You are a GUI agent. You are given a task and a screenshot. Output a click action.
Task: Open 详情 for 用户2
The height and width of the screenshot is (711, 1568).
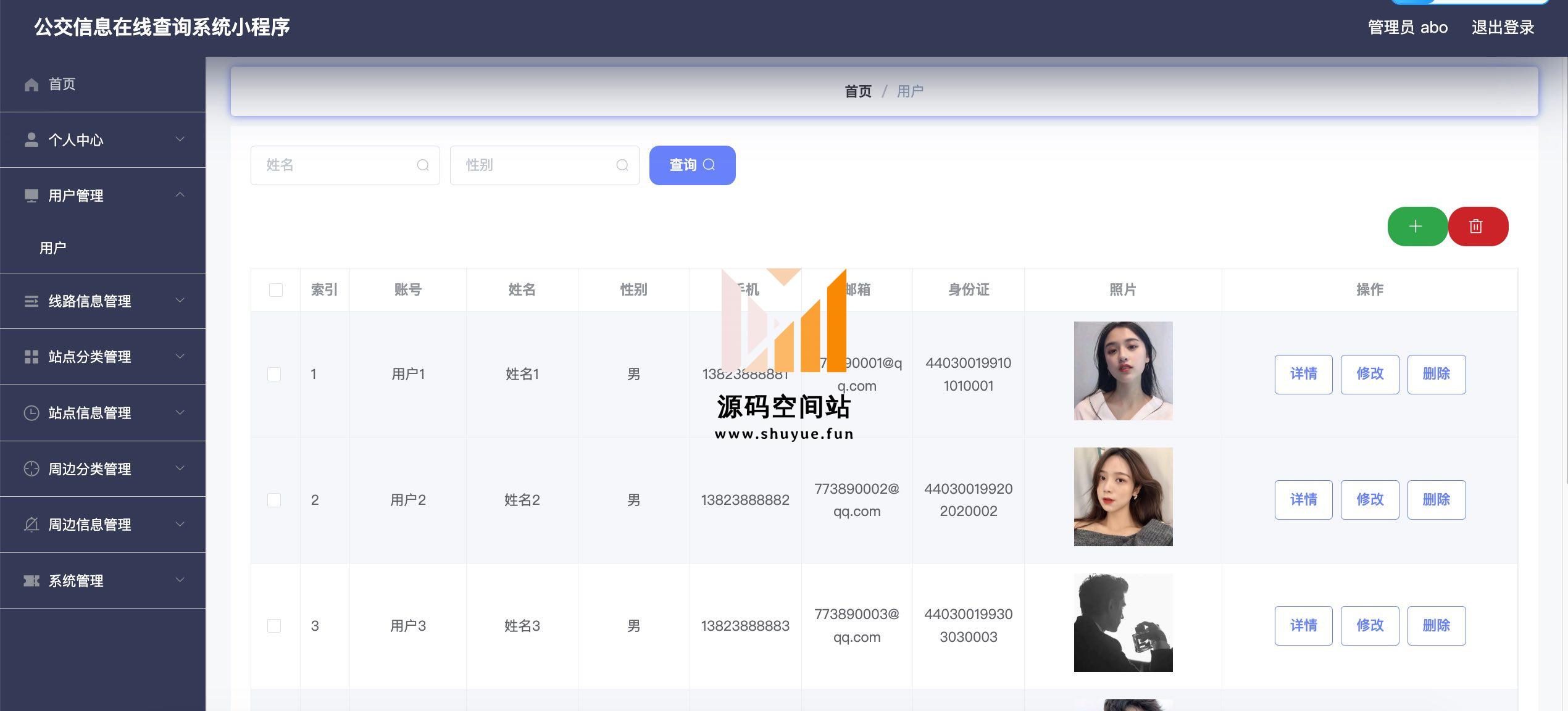(x=1303, y=500)
